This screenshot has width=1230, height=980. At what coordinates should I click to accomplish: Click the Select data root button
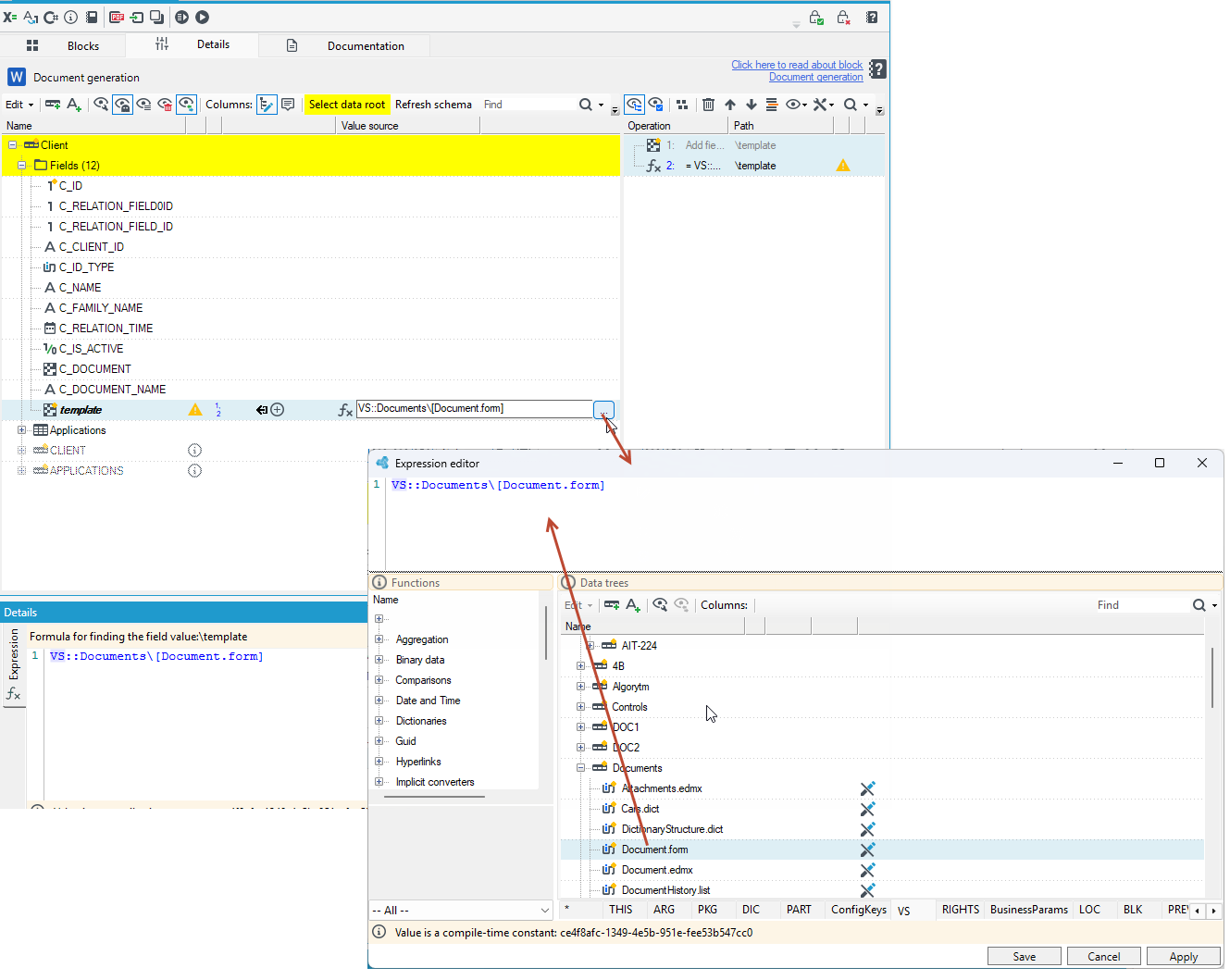coord(347,105)
